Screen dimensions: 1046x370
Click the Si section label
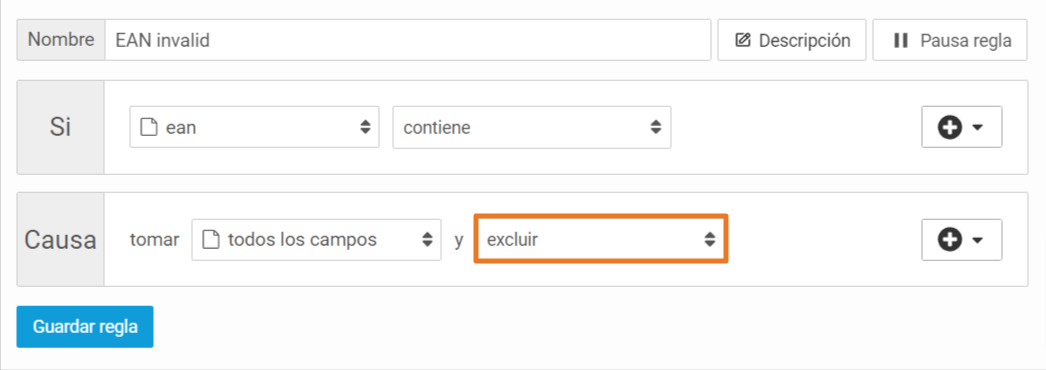[x=61, y=127]
